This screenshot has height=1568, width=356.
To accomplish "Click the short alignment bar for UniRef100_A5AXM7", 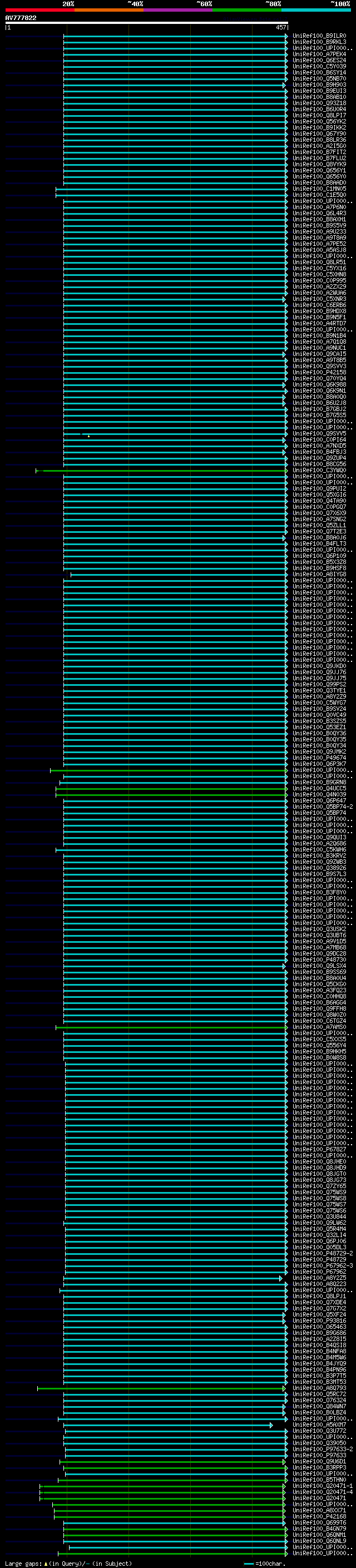I will pyautogui.click(x=168, y=1425).
